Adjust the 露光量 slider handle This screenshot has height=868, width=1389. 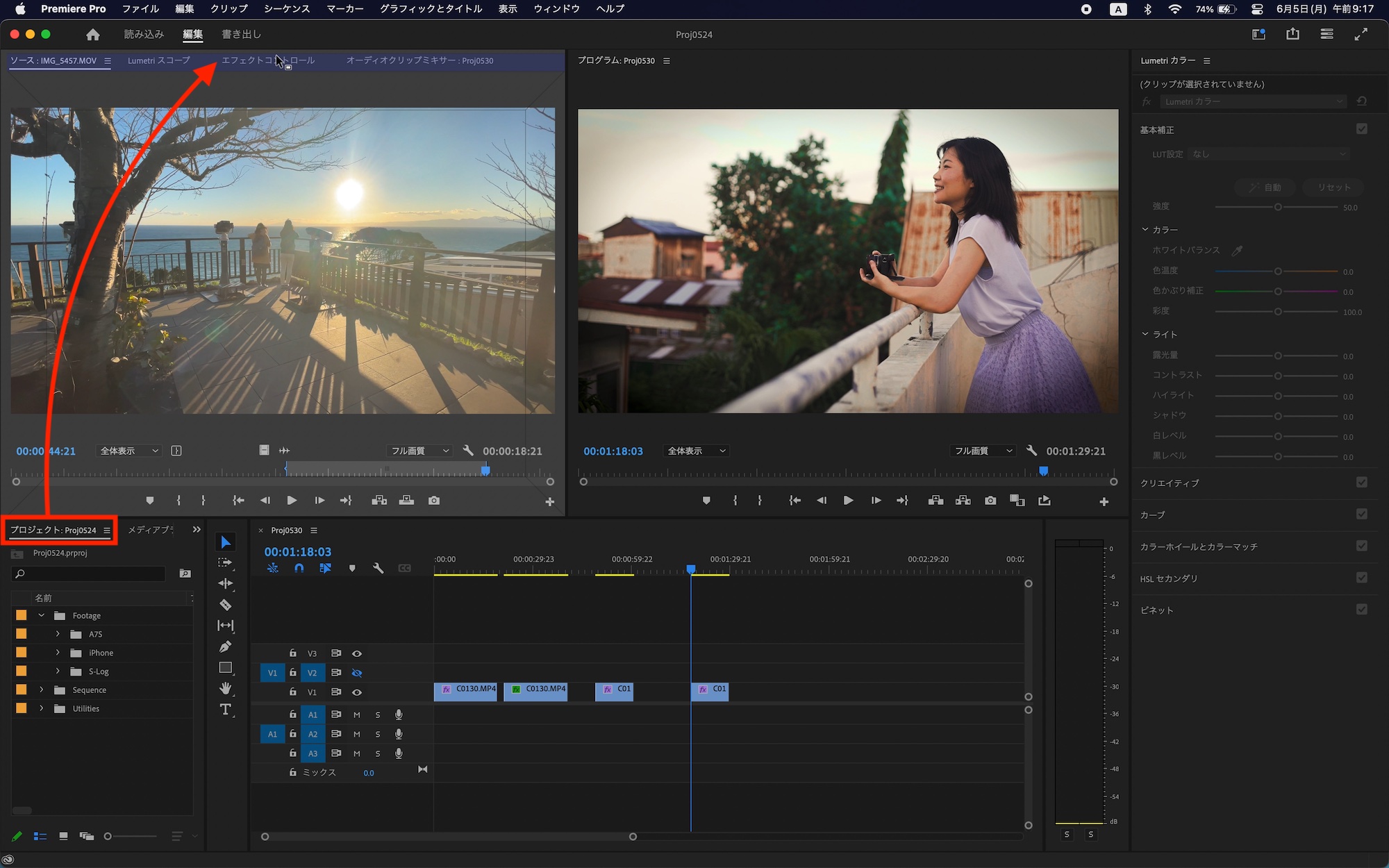pos(1277,356)
